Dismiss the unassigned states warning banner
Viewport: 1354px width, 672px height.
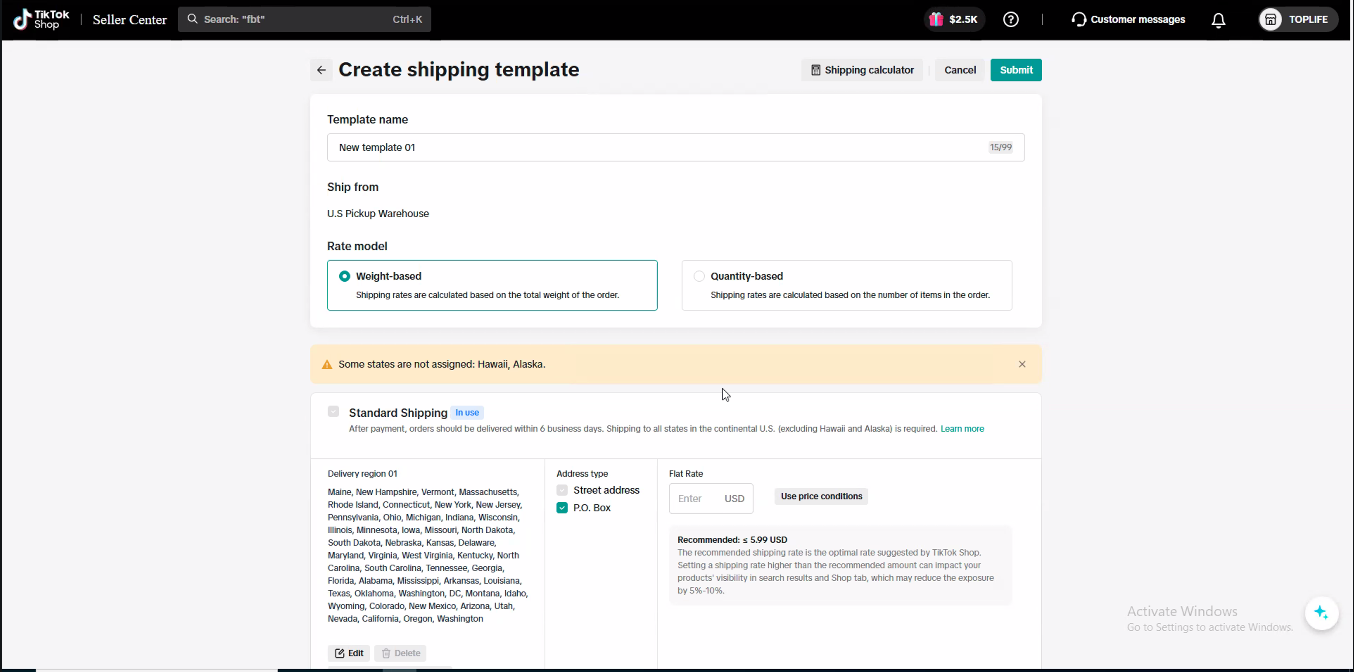click(x=1022, y=364)
